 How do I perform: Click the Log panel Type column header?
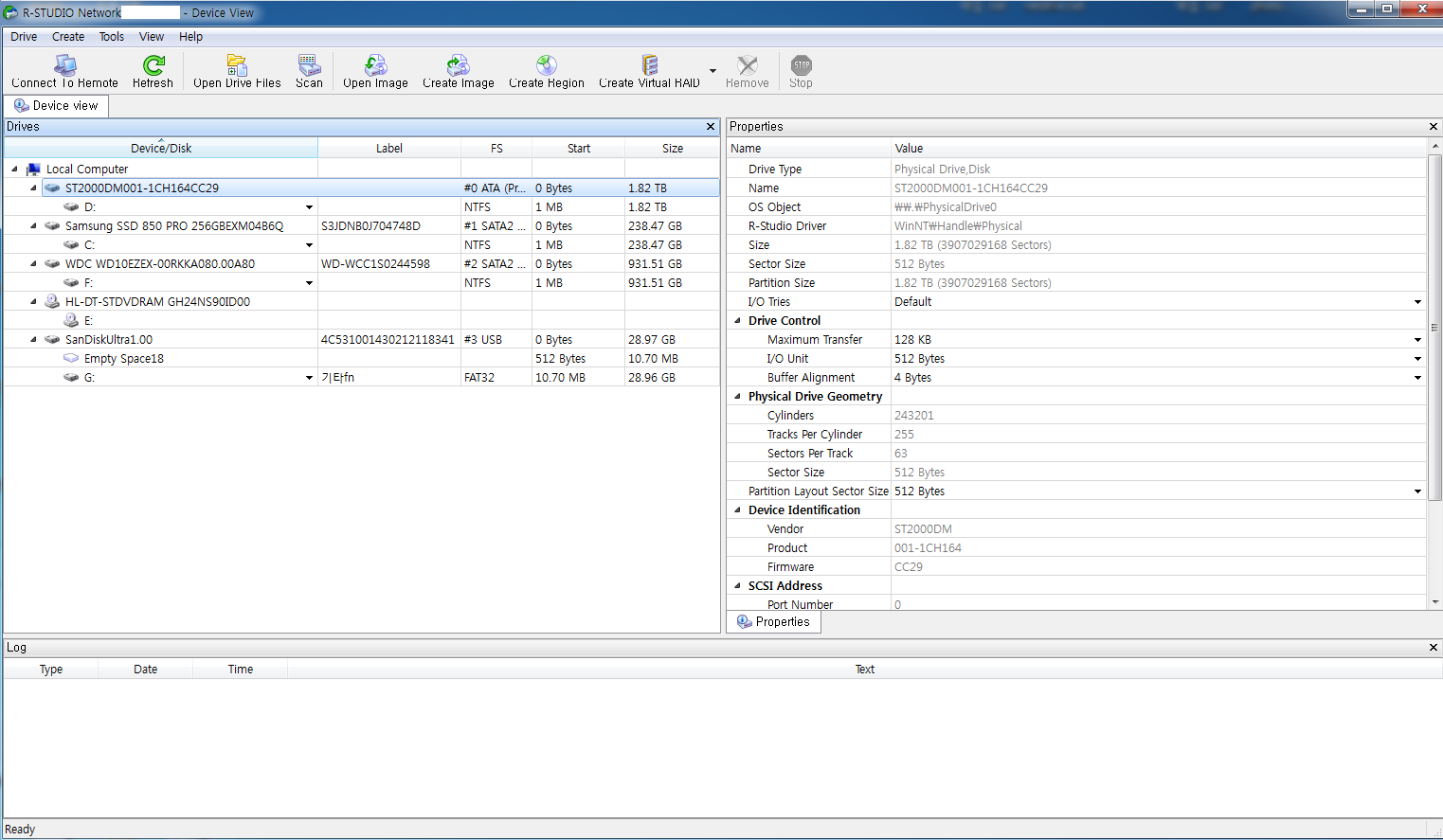pos(51,670)
